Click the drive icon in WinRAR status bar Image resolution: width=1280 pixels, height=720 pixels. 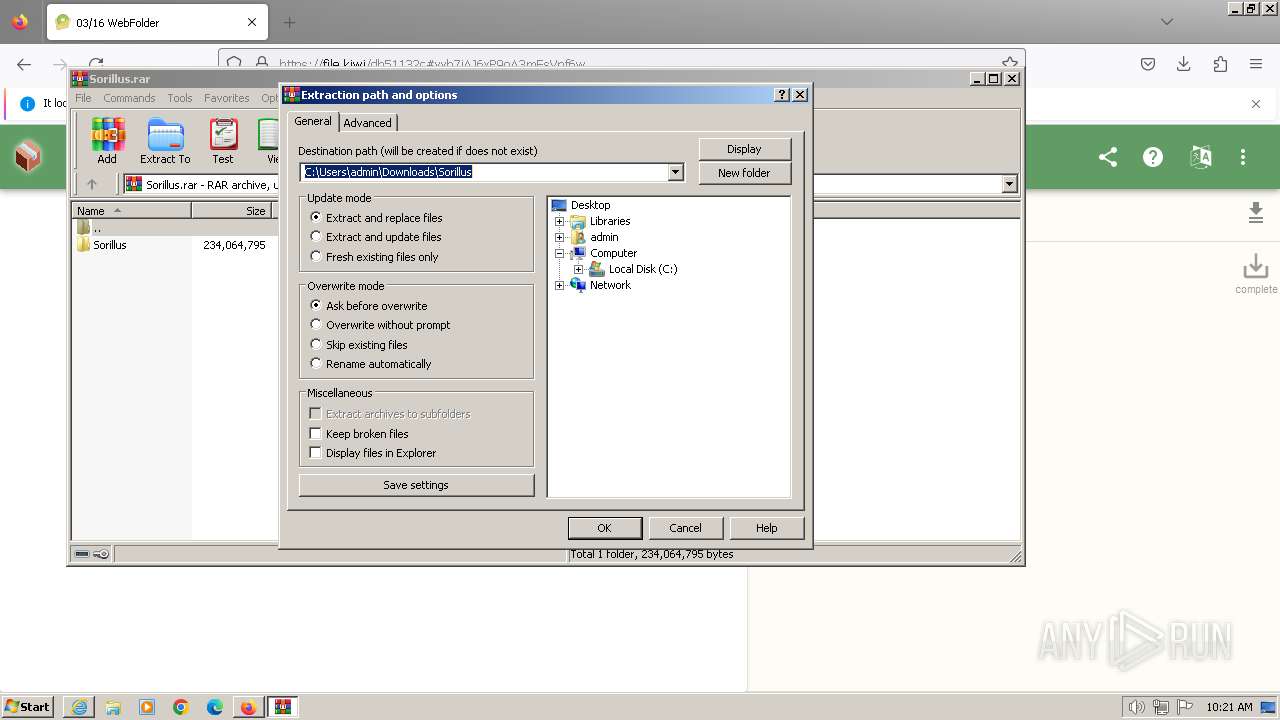(x=82, y=554)
